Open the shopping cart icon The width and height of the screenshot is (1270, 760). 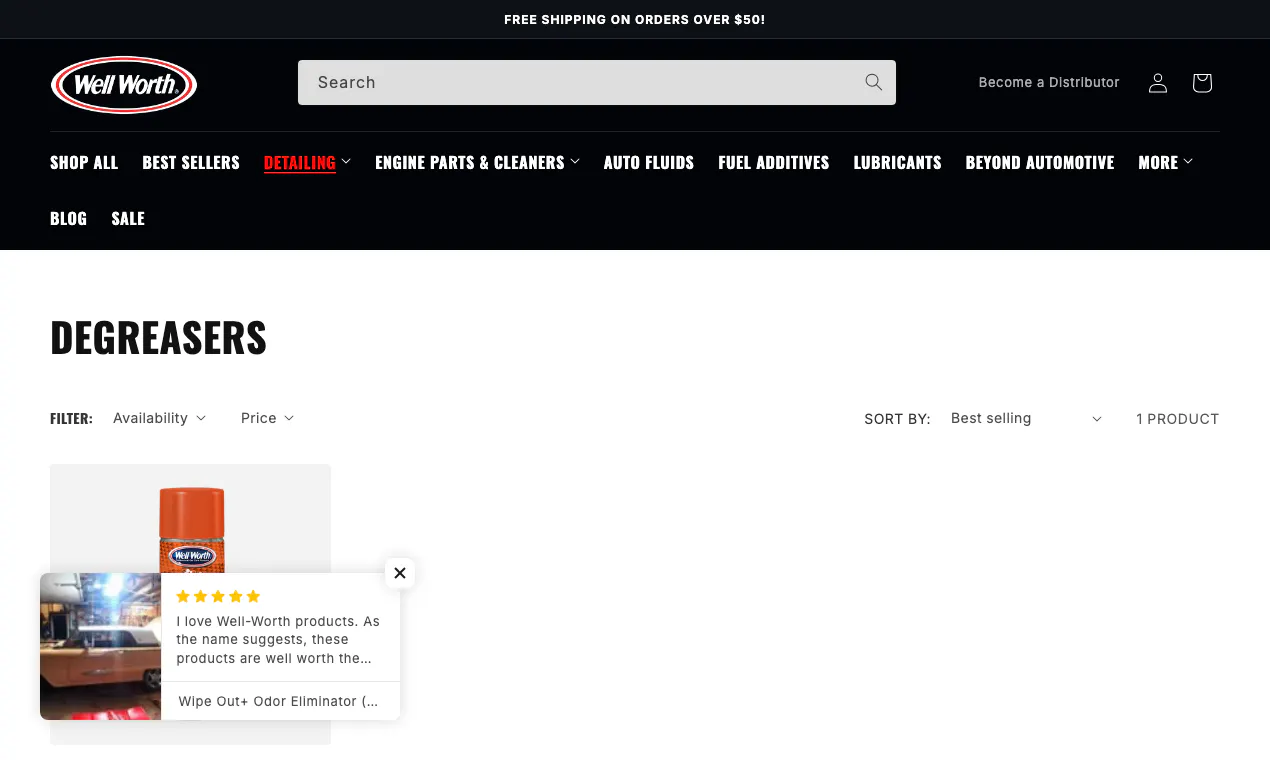coord(1202,83)
